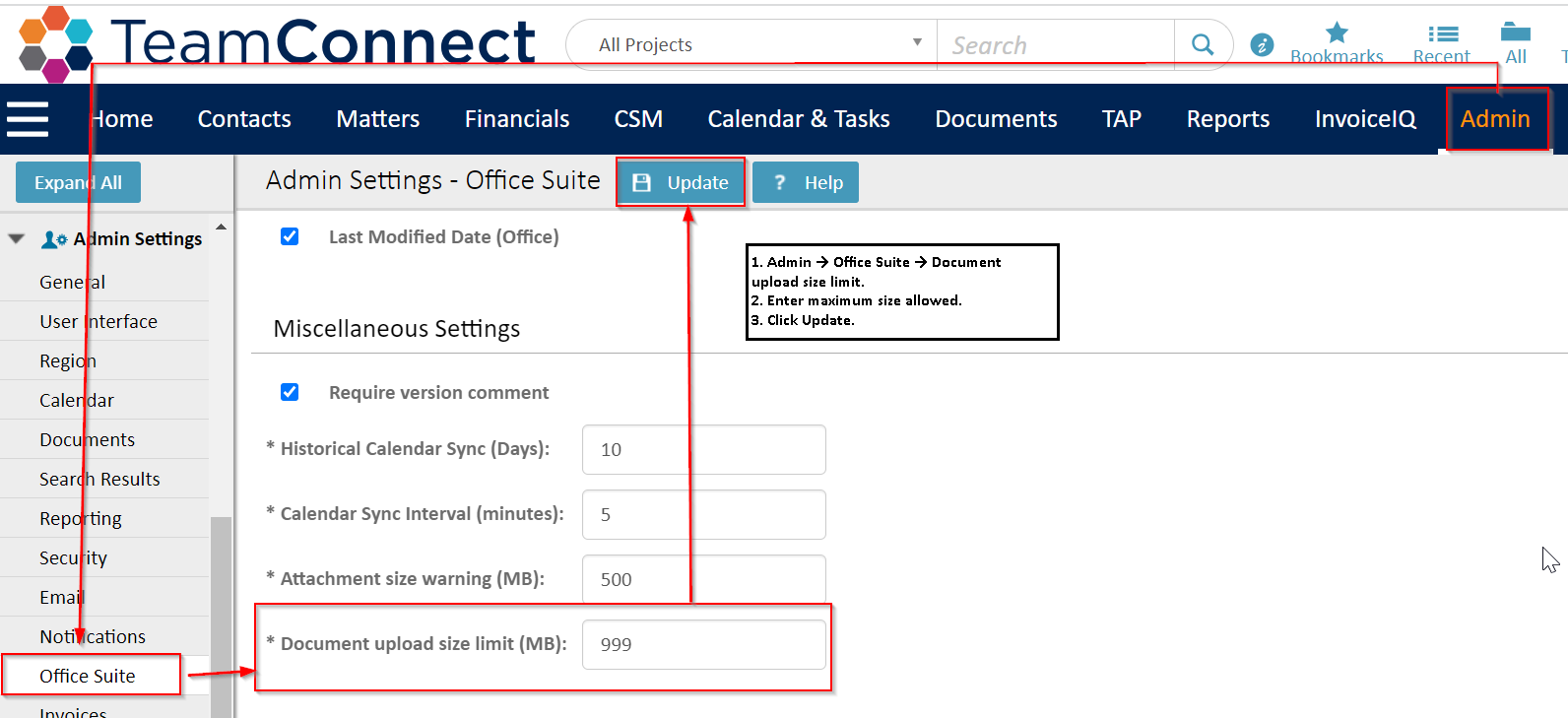Open the TAP tab
The image size is (1568, 718).
(x=1122, y=119)
